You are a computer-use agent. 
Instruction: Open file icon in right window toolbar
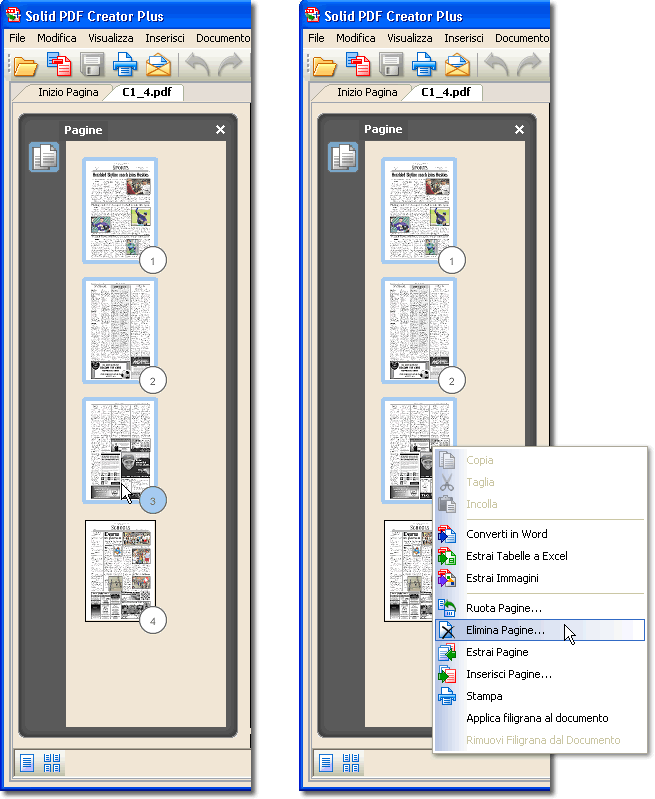point(325,66)
